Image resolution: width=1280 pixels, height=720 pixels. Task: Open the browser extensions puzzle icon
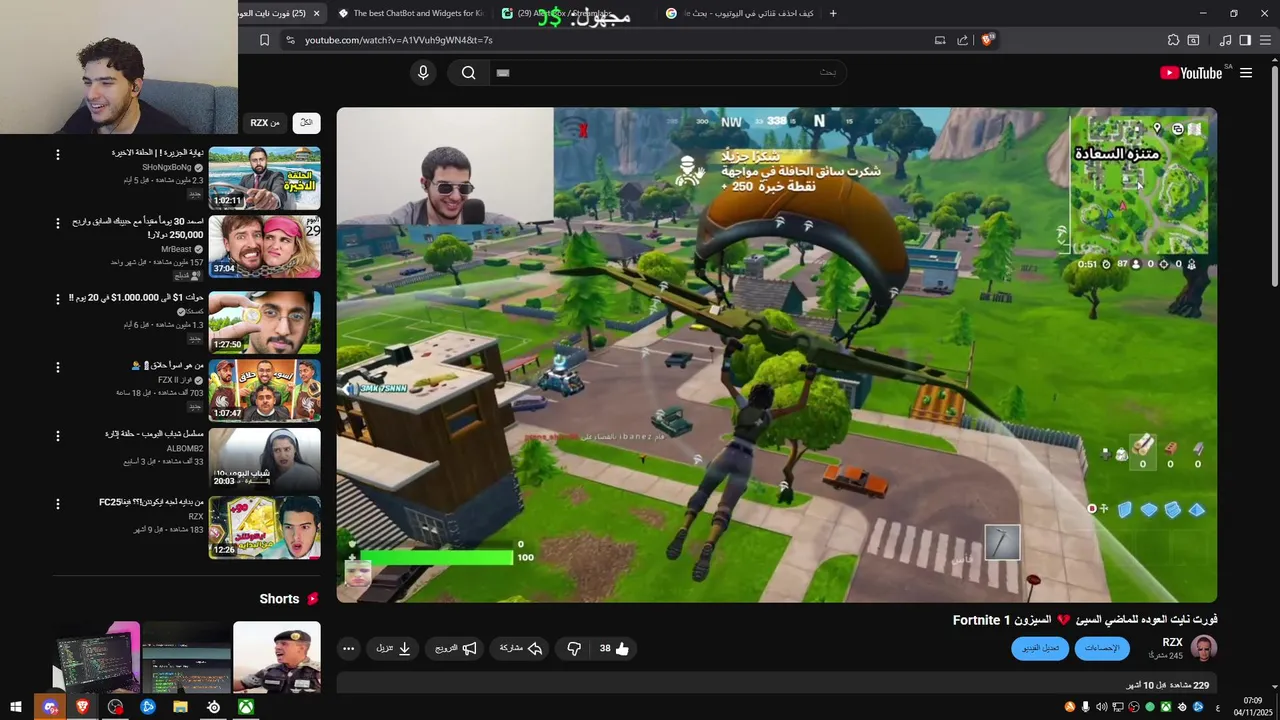click(1173, 40)
